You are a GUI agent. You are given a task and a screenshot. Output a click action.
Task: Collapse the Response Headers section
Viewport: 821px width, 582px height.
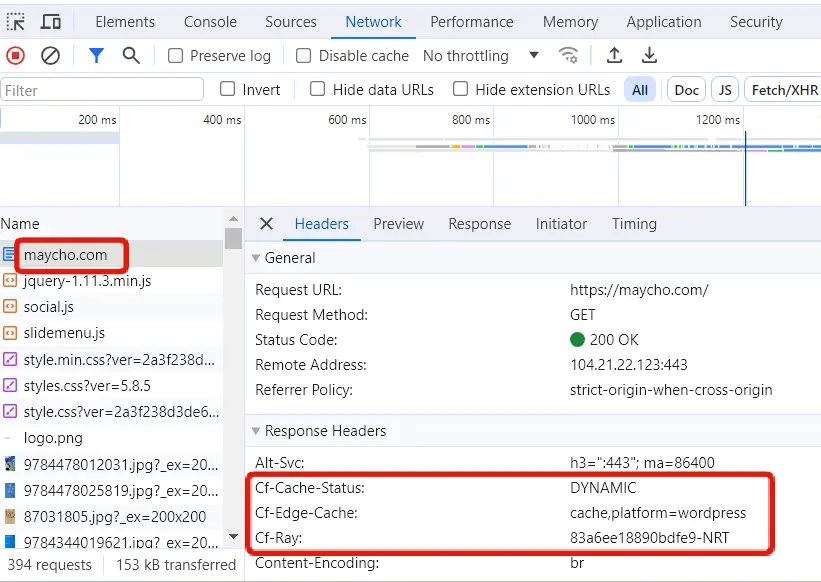pos(256,431)
